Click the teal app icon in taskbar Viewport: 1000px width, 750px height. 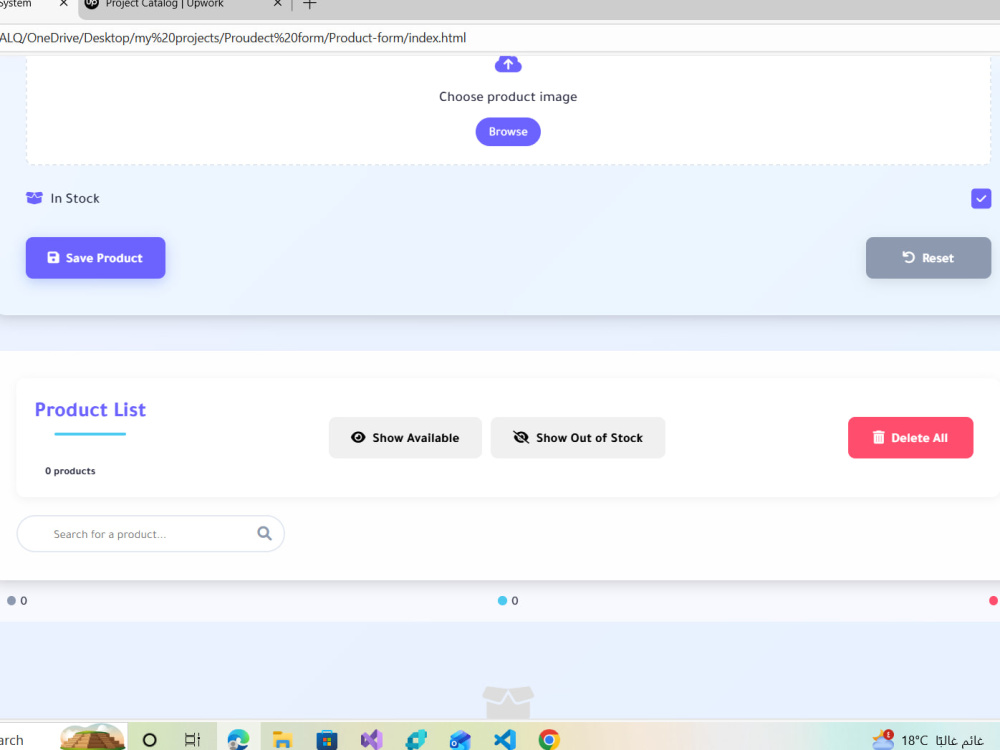coord(416,740)
